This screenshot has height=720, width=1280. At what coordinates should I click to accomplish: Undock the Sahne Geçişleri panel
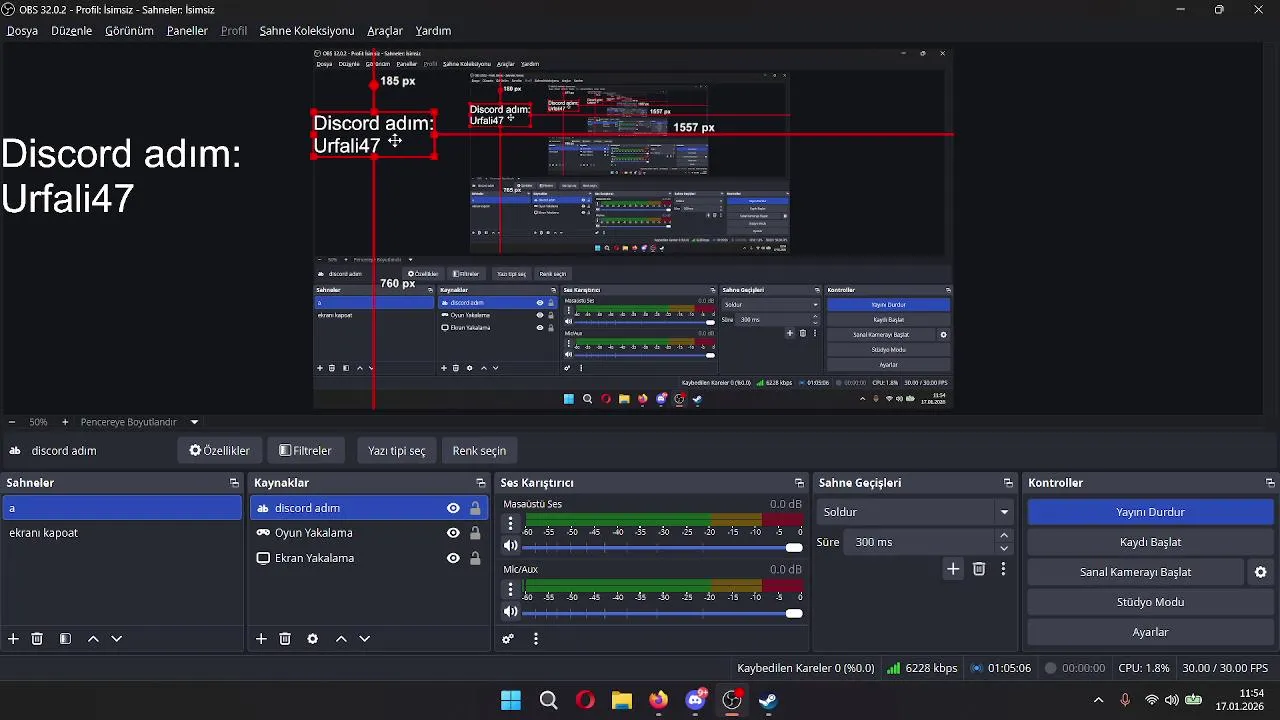pyautogui.click(x=1008, y=483)
